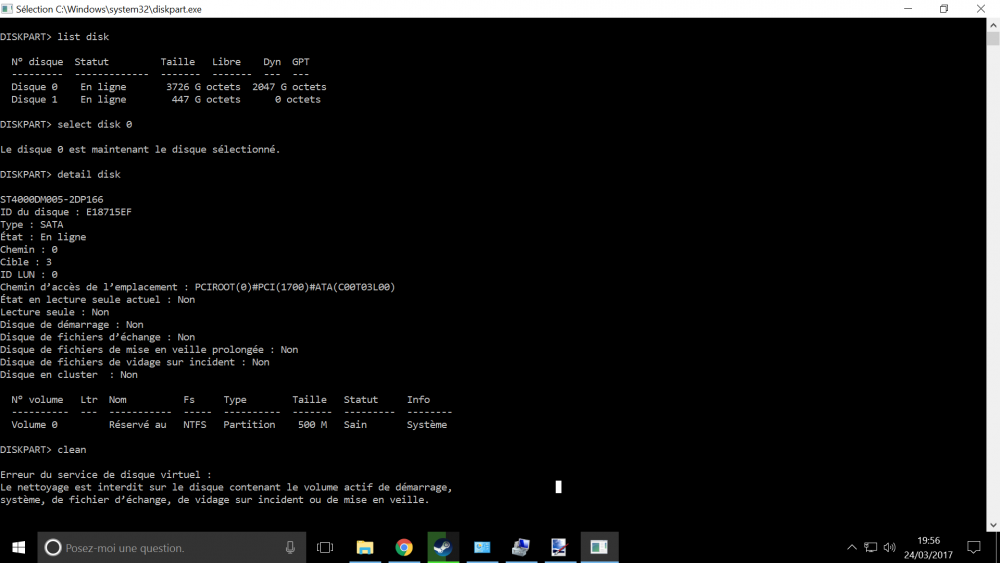This screenshot has height=563, width=1000.
Task: Open the Windows Start menu
Action: click(18, 547)
